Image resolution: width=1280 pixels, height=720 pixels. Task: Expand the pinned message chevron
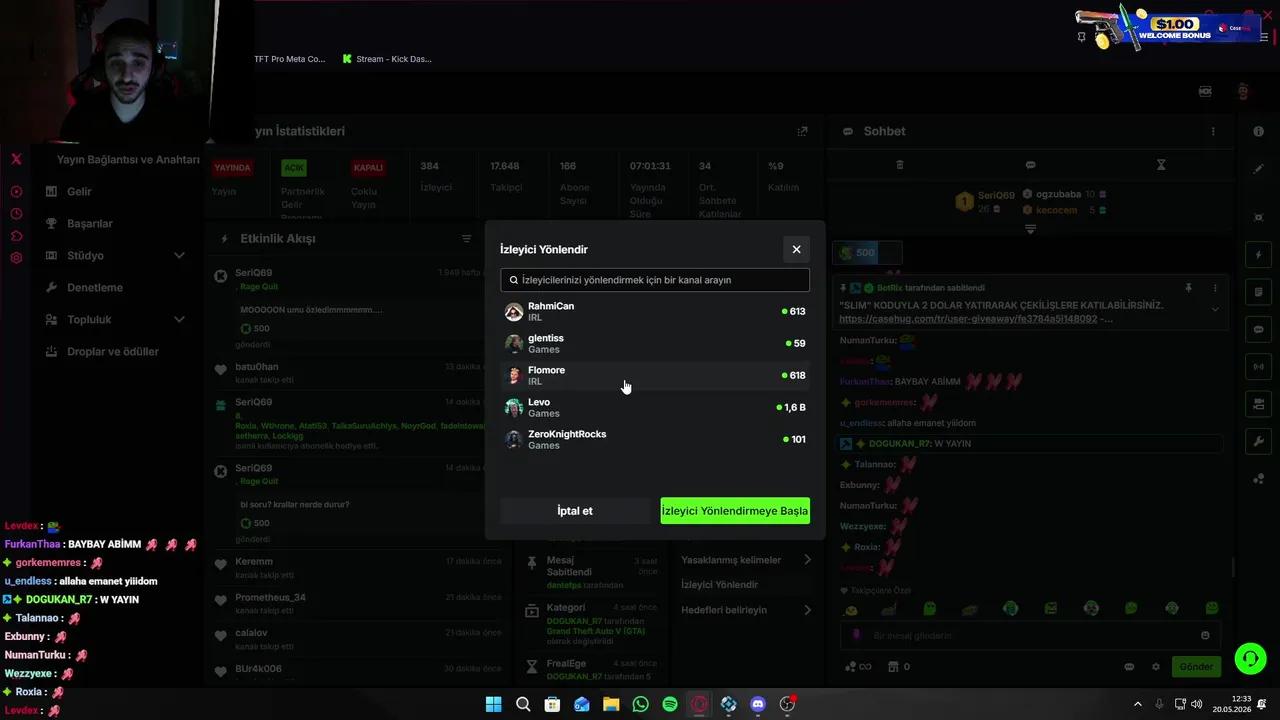pyautogui.click(x=1215, y=309)
